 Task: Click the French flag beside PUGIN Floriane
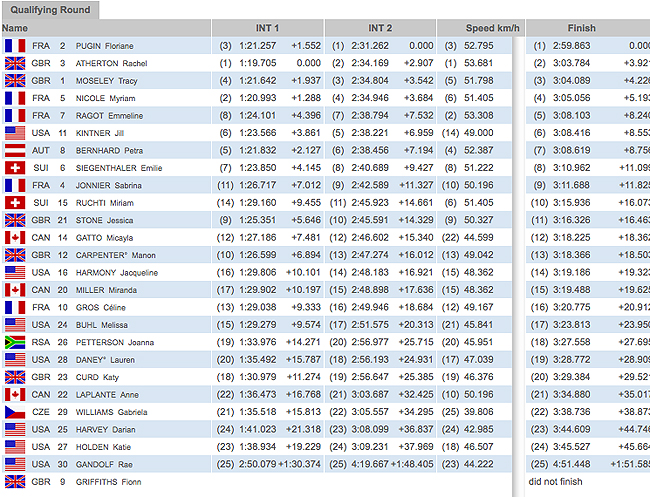15,46
